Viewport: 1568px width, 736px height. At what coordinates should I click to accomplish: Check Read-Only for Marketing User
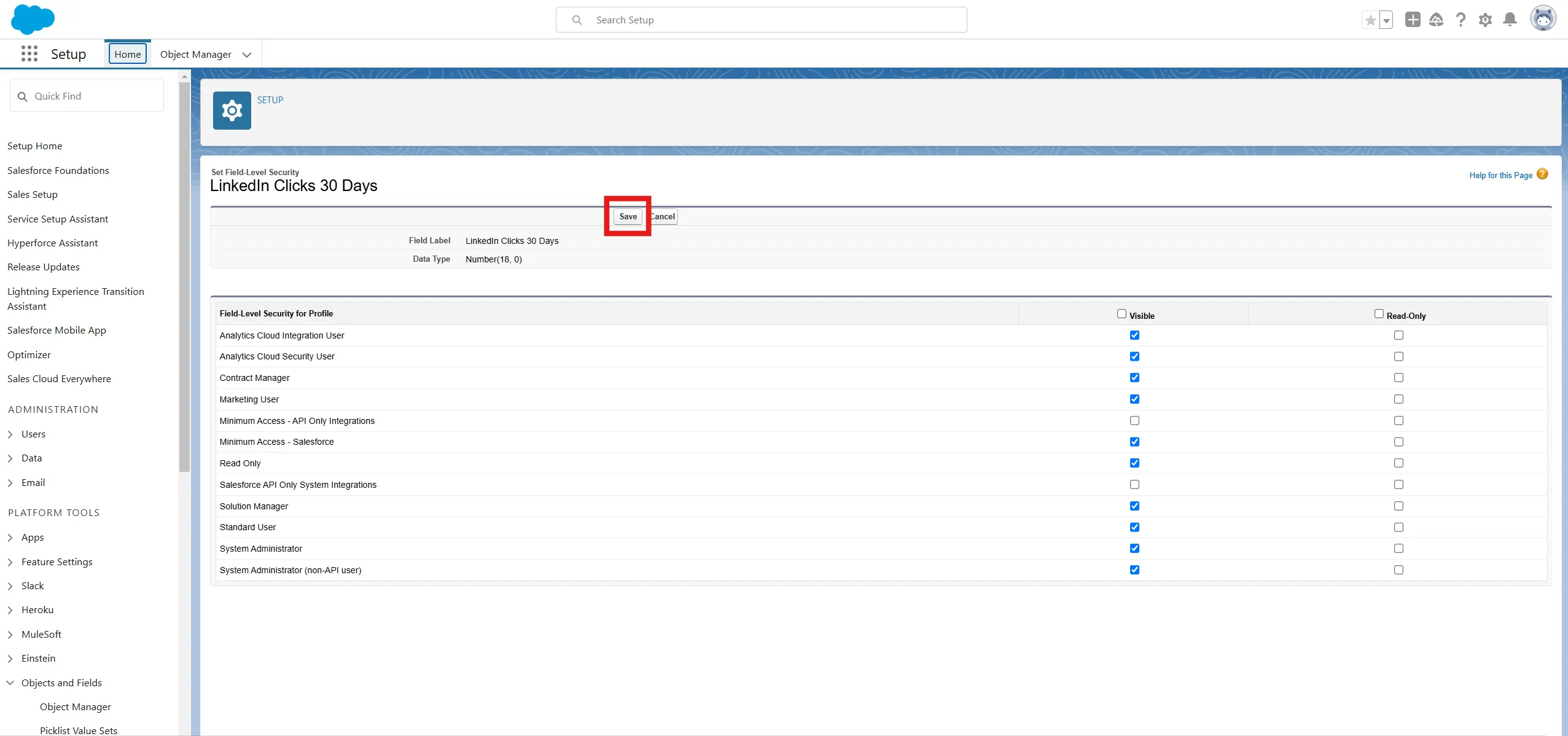pos(1398,399)
